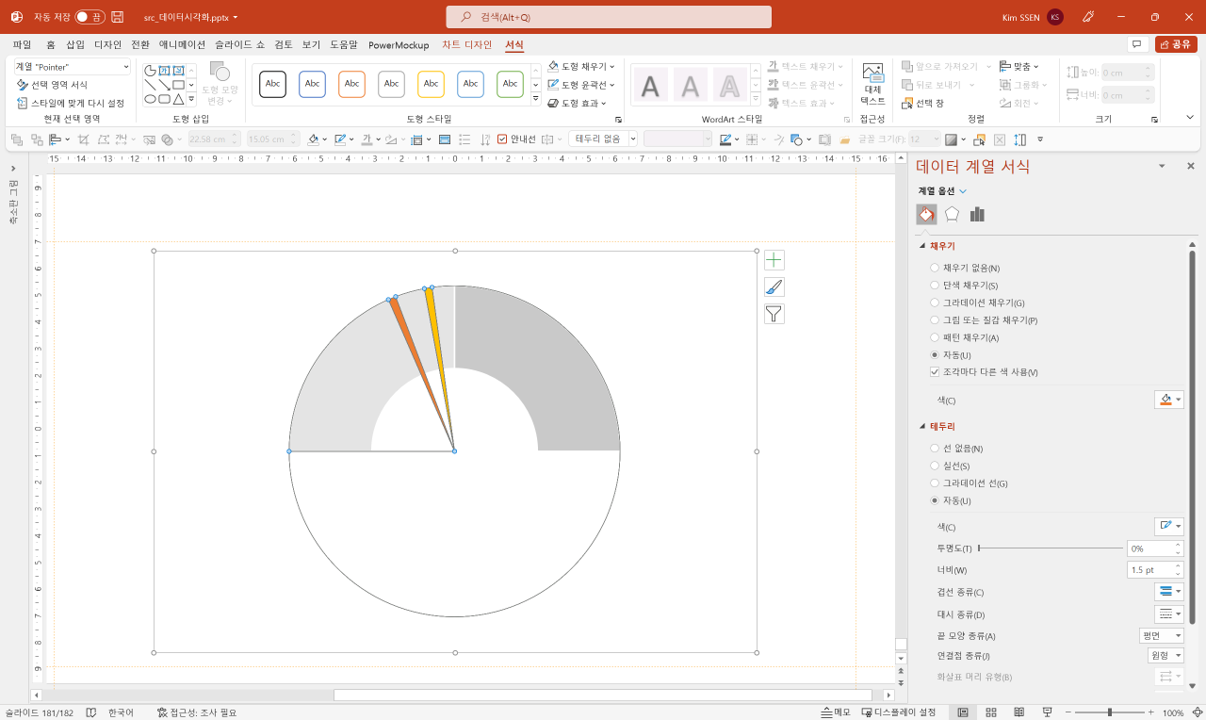This screenshot has height=720, width=1206.
Task: Open the border 색(C) color picker button
Action: click(1169, 527)
